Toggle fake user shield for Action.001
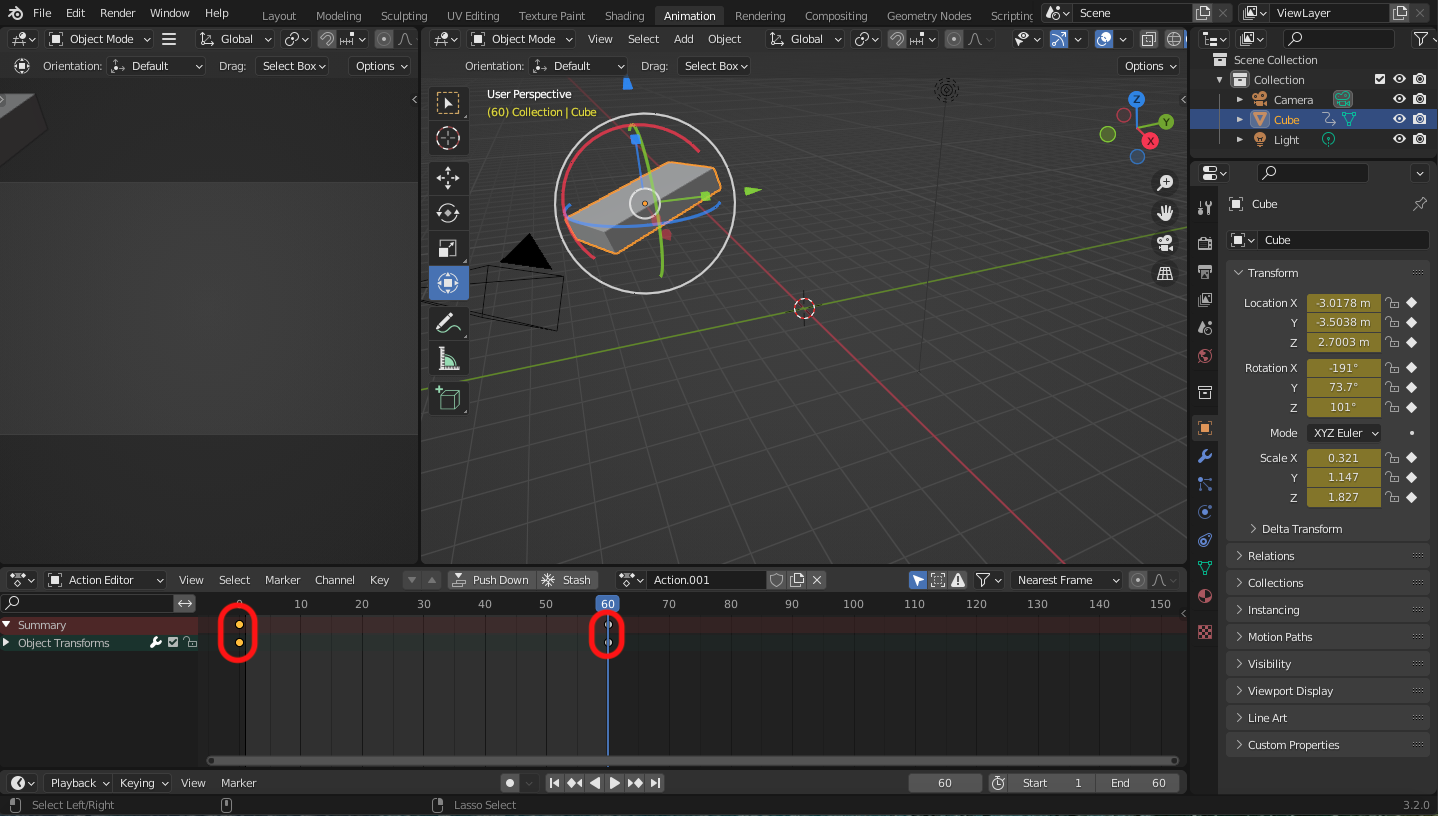Image resolution: width=1438 pixels, height=816 pixels. point(777,580)
